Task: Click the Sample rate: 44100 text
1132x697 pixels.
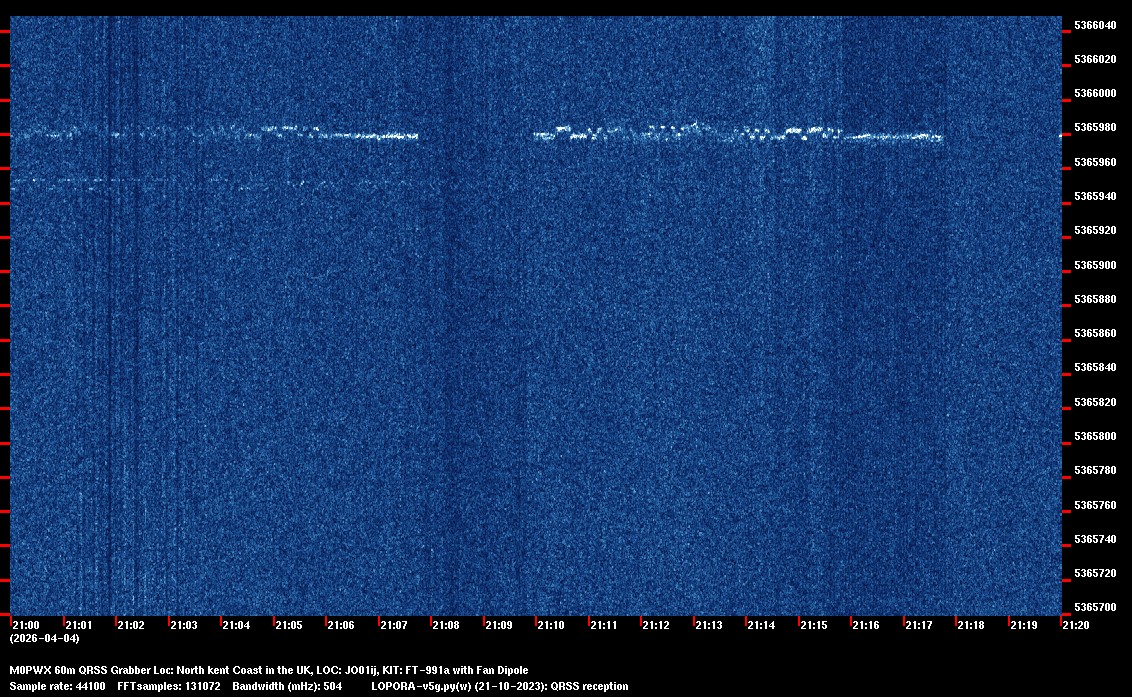Action: (x=57, y=686)
